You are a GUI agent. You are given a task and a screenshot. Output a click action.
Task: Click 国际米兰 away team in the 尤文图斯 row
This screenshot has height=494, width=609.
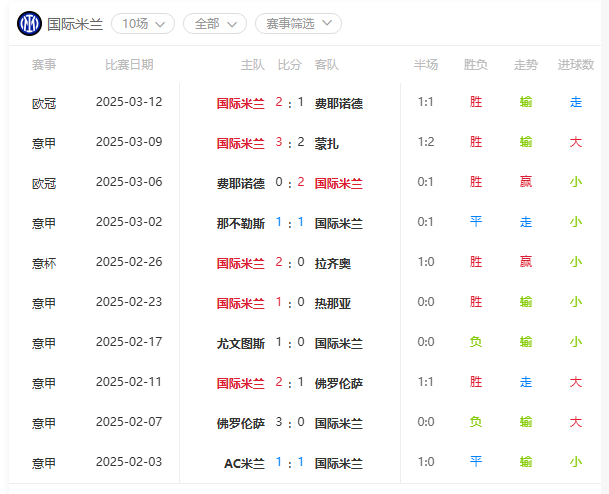tap(339, 343)
